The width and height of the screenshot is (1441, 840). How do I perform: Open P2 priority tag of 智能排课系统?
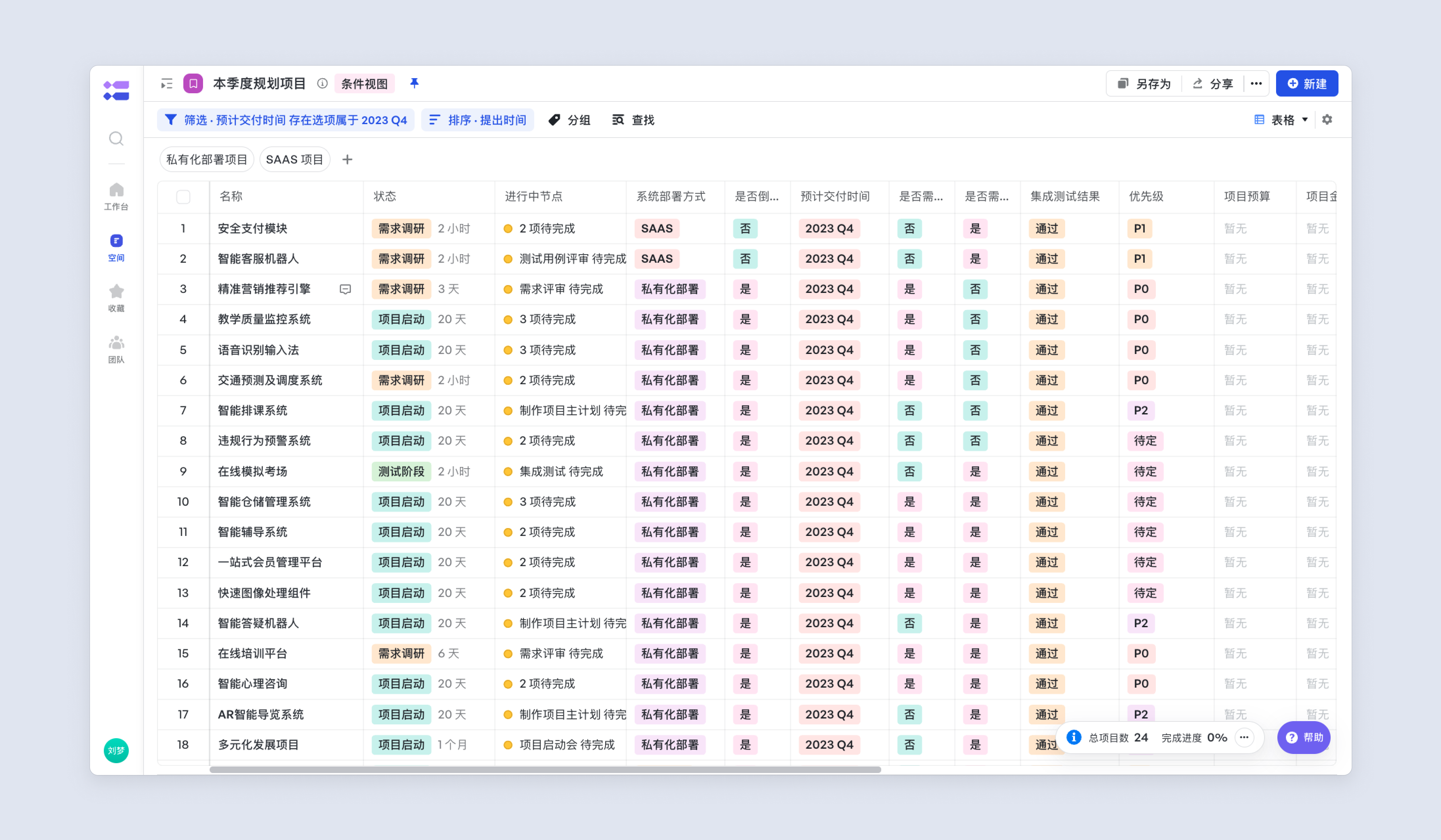click(1141, 410)
